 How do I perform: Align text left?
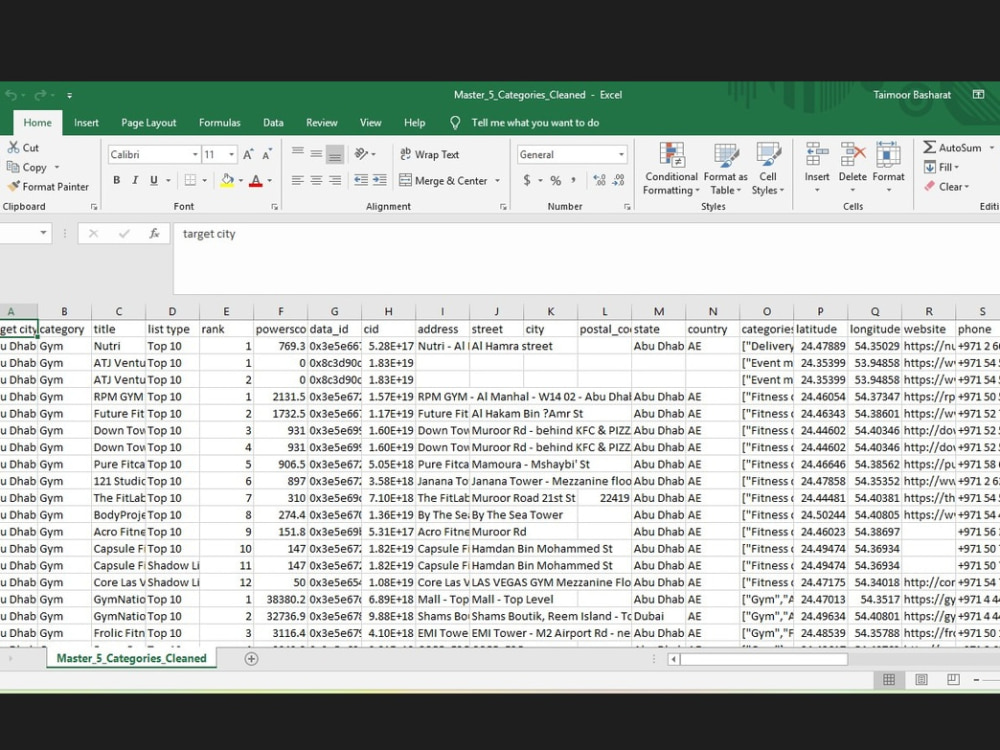click(x=298, y=180)
